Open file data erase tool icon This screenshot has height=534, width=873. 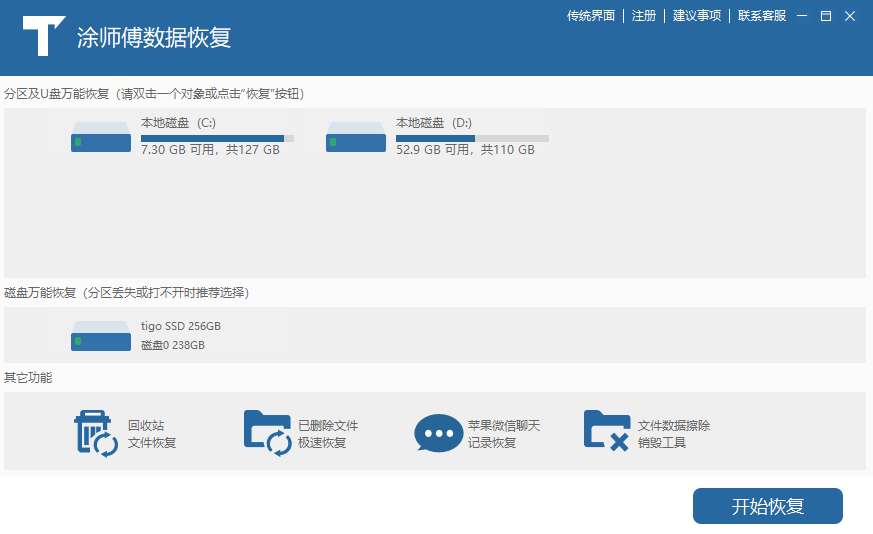point(607,431)
